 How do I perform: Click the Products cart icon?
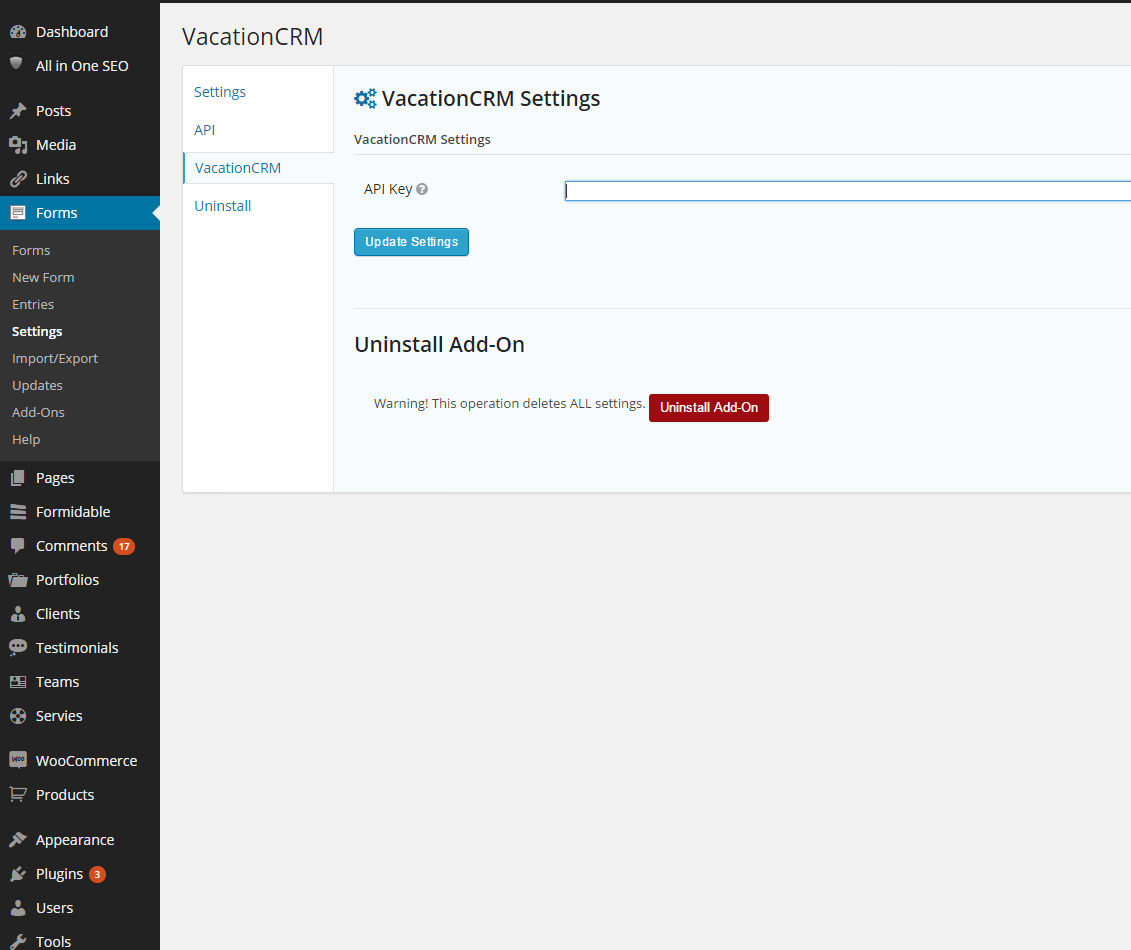[18, 794]
